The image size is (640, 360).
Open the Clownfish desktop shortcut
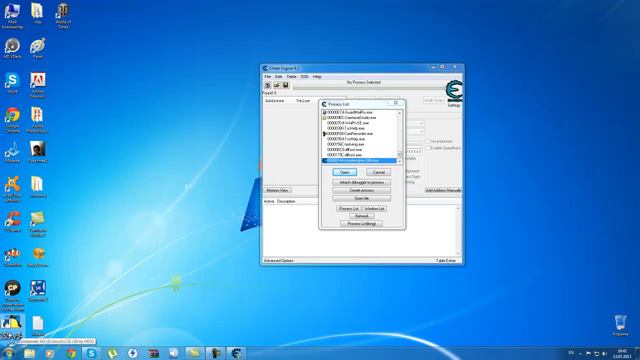click(x=12, y=257)
